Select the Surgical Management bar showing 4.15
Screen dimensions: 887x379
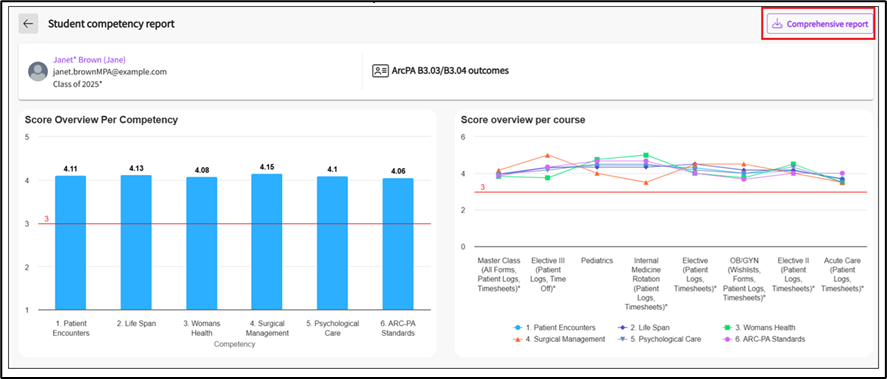tap(267, 242)
